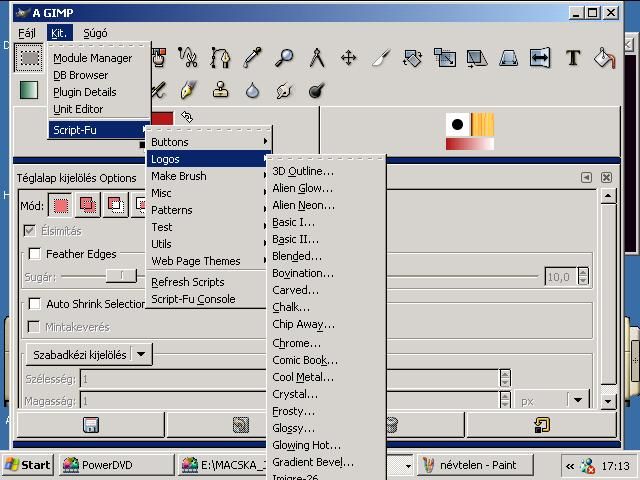Open Plugin Details menu entry

point(99,92)
